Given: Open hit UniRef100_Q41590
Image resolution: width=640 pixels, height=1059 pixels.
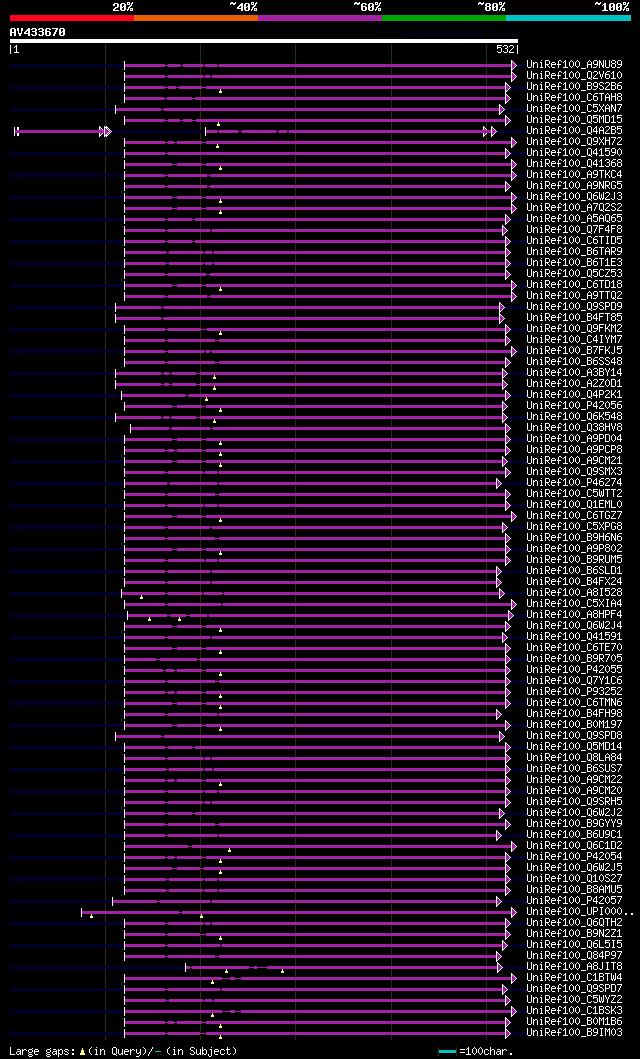Looking at the screenshot, I should tap(575, 153).
